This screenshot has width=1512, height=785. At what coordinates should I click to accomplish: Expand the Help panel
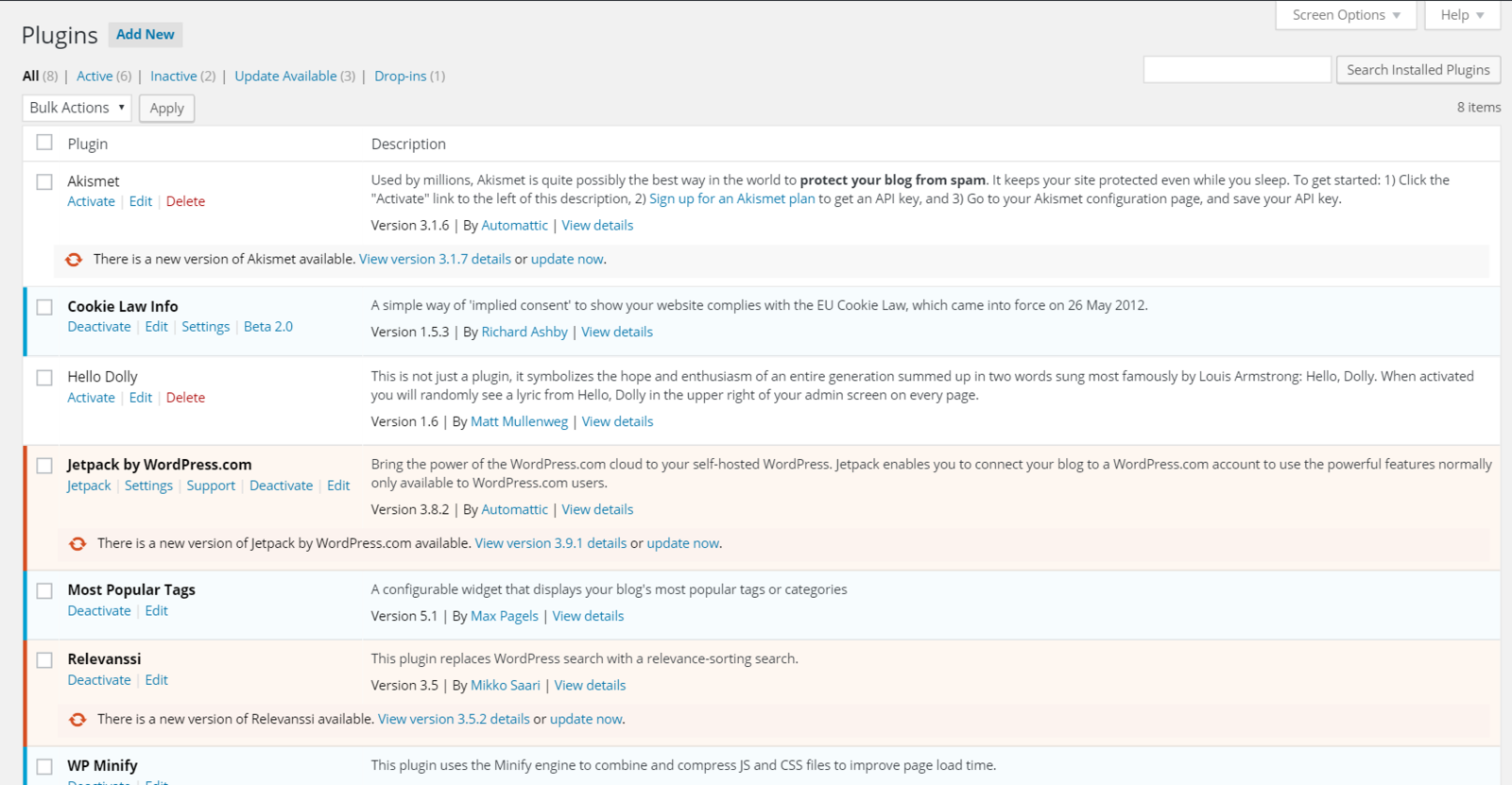[x=1462, y=15]
